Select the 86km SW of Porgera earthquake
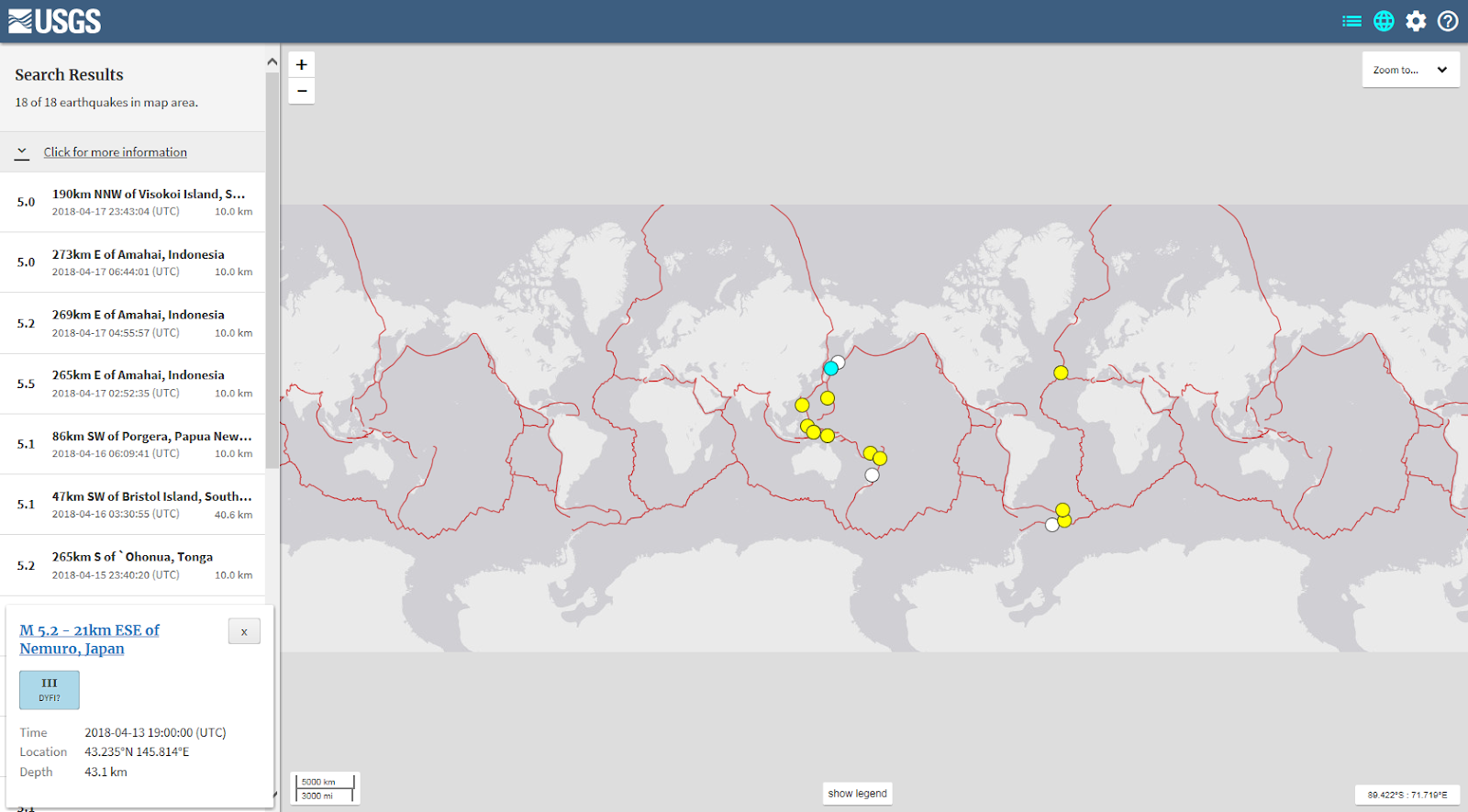 coord(133,444)
